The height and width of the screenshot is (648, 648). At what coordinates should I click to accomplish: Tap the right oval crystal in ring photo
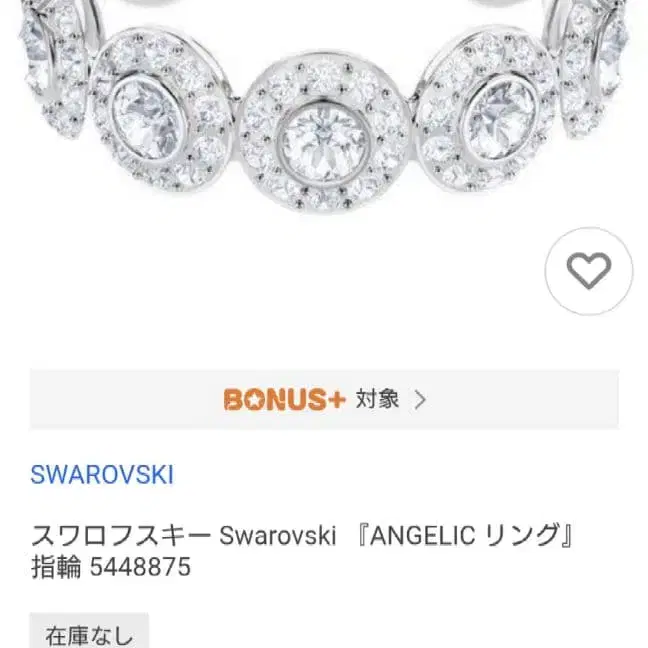click(501, 120)
